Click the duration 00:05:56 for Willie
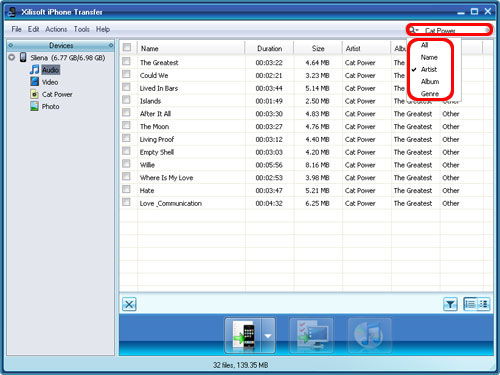The image size is (500, 375). tap(269, 165)
